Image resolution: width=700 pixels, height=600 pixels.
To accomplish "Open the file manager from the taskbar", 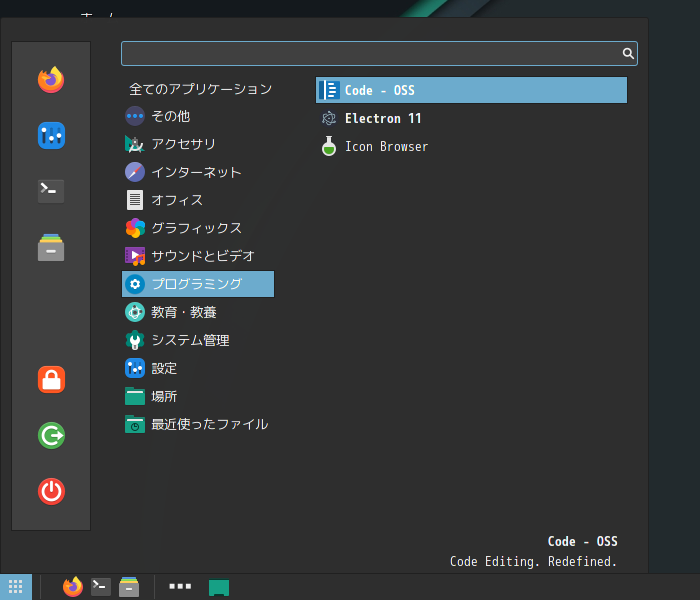I will tap(129, 587).
